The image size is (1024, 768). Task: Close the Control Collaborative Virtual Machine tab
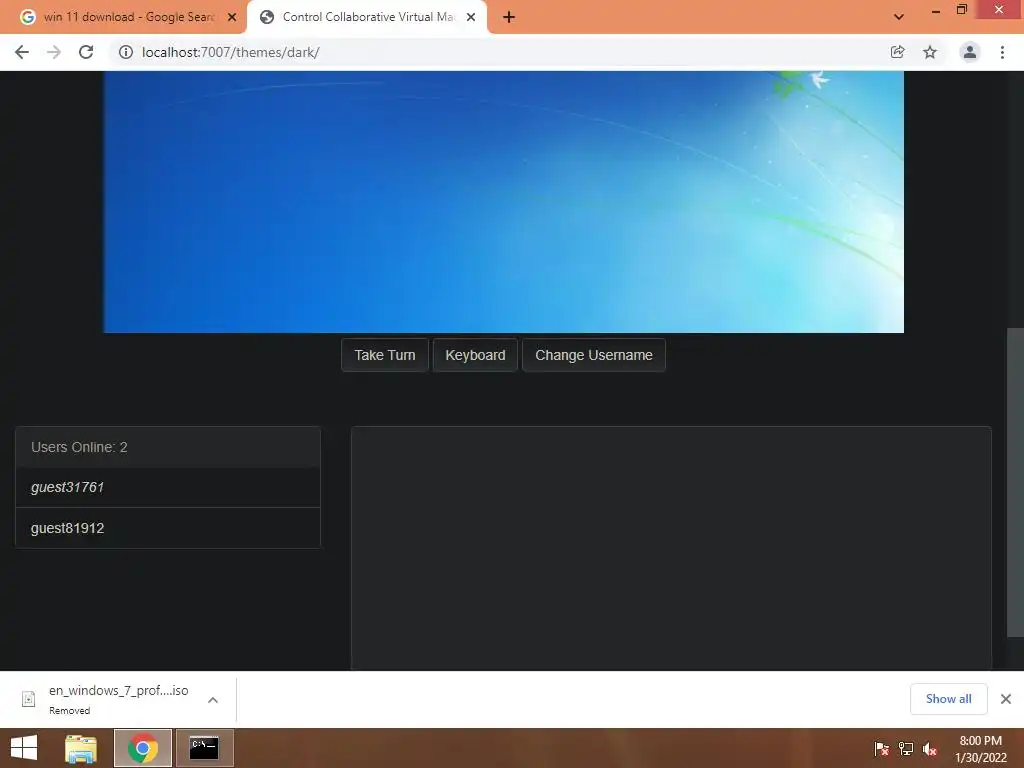coord(471,18)
